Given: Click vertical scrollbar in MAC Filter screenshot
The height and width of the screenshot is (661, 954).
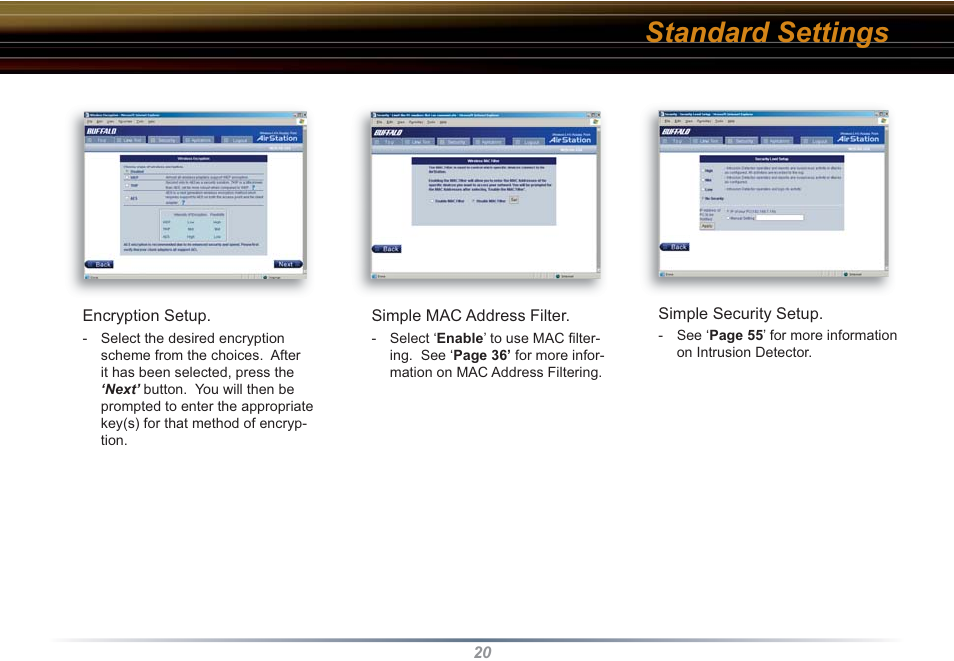Looking at the screenshot, I should (x=599, y=200).
